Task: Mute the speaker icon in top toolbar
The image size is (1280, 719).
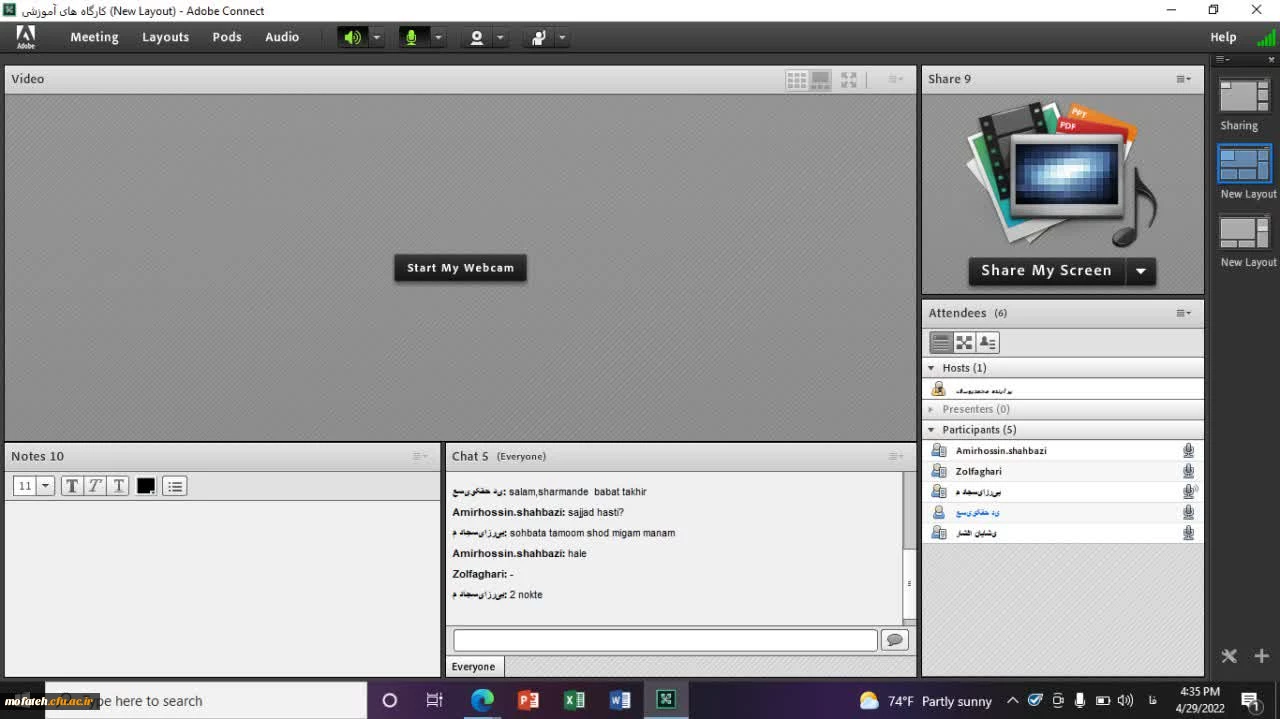Action: click(352, 38)
